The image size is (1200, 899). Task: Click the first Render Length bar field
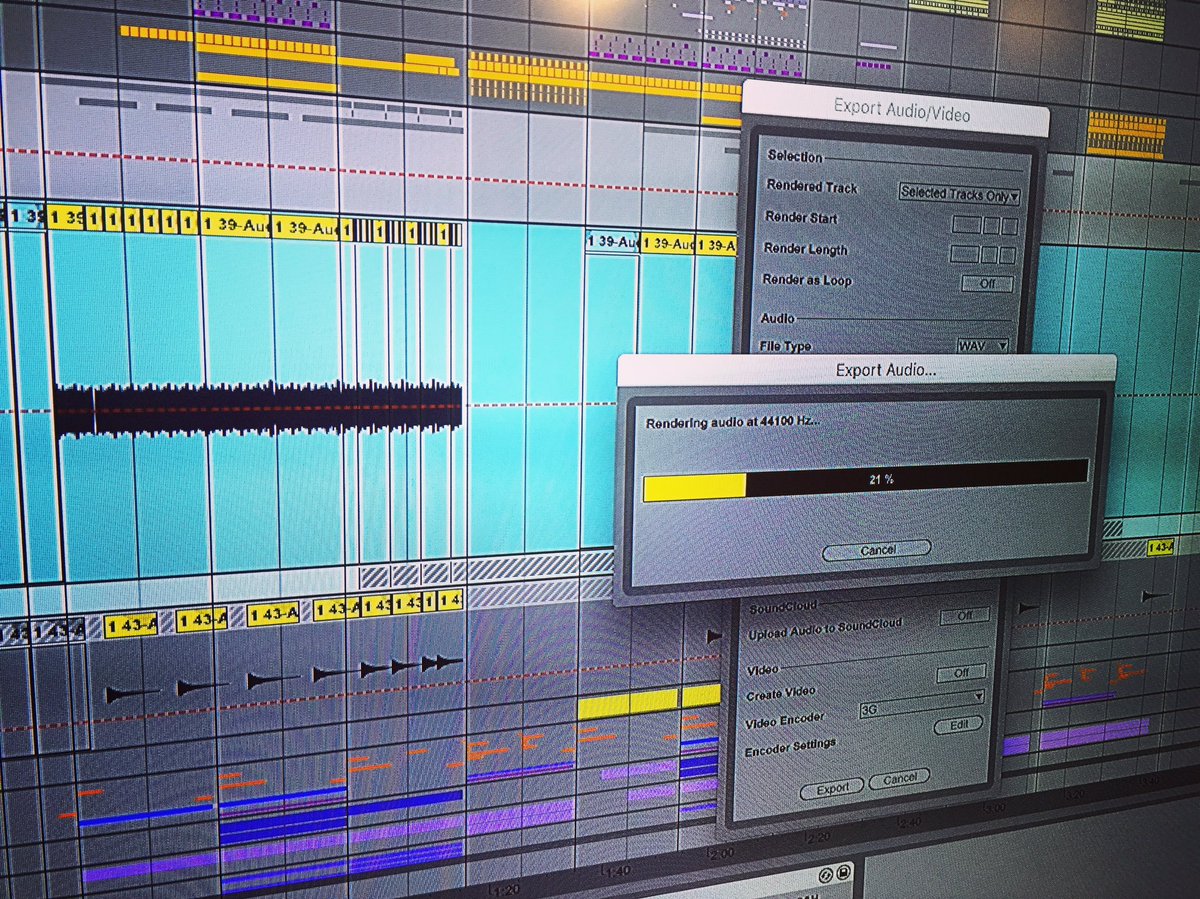(x=964, y=256)
